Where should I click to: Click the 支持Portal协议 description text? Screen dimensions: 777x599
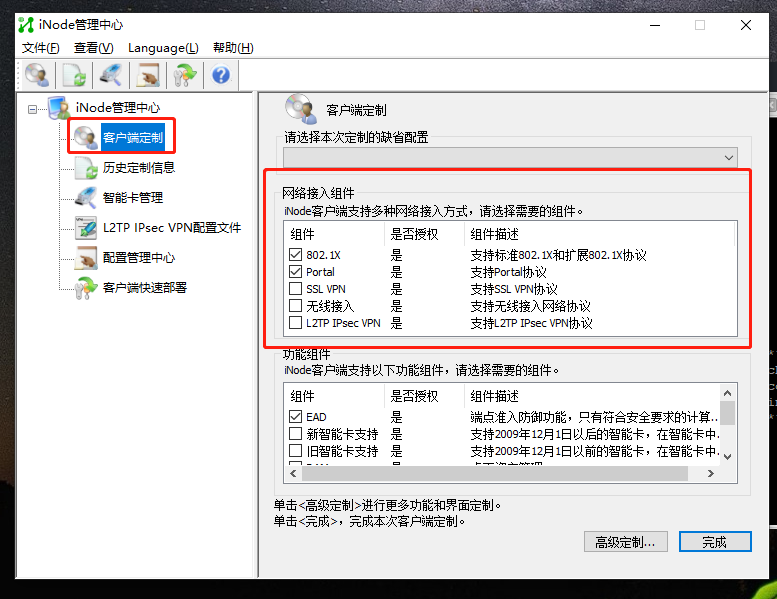(x=508, y=272)
